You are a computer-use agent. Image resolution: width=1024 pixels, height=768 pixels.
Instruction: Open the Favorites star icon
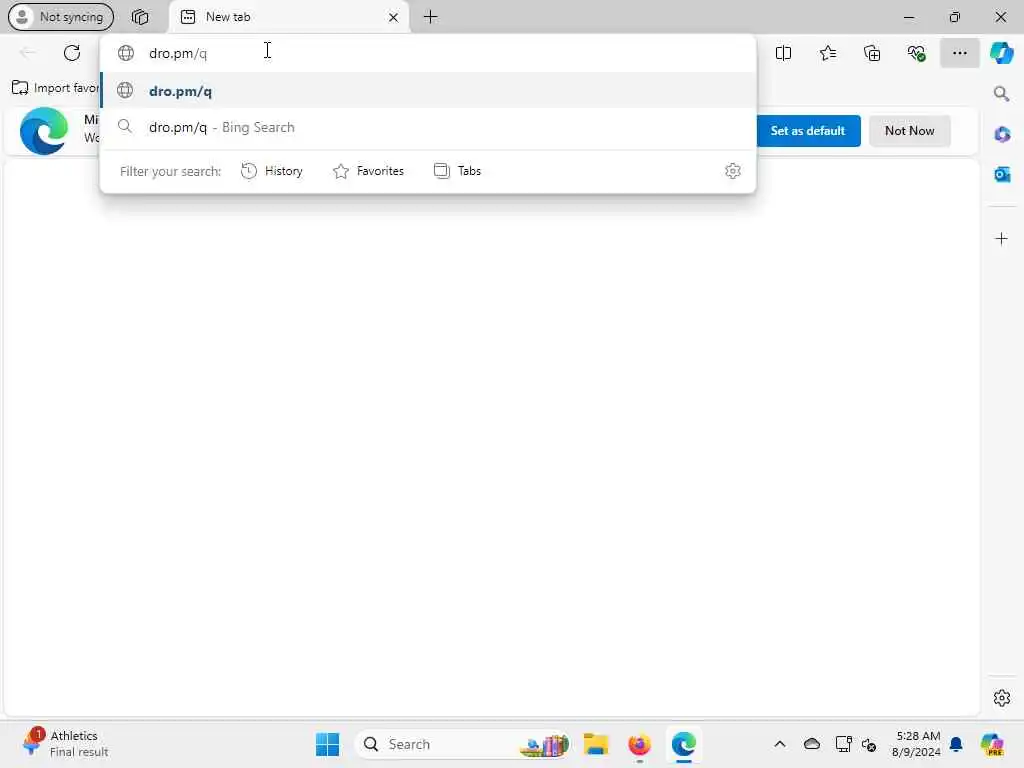(827, 53)
